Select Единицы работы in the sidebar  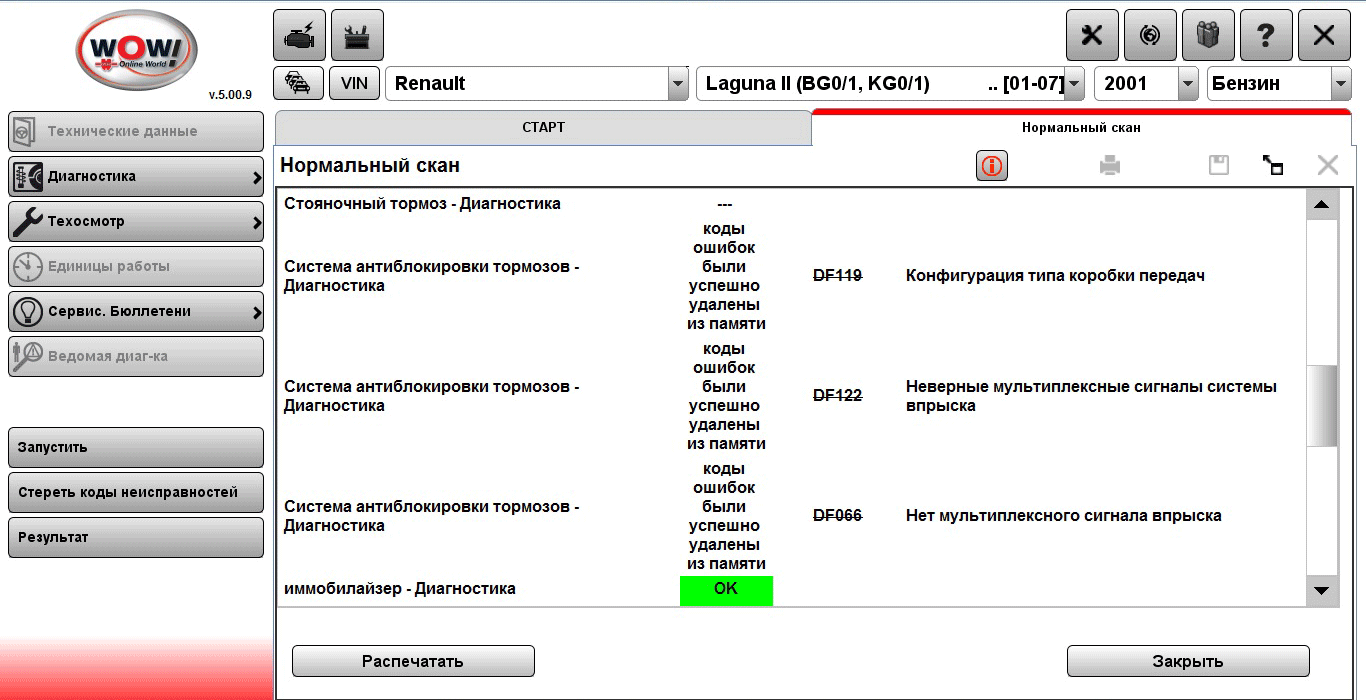[x=136, y=267]
